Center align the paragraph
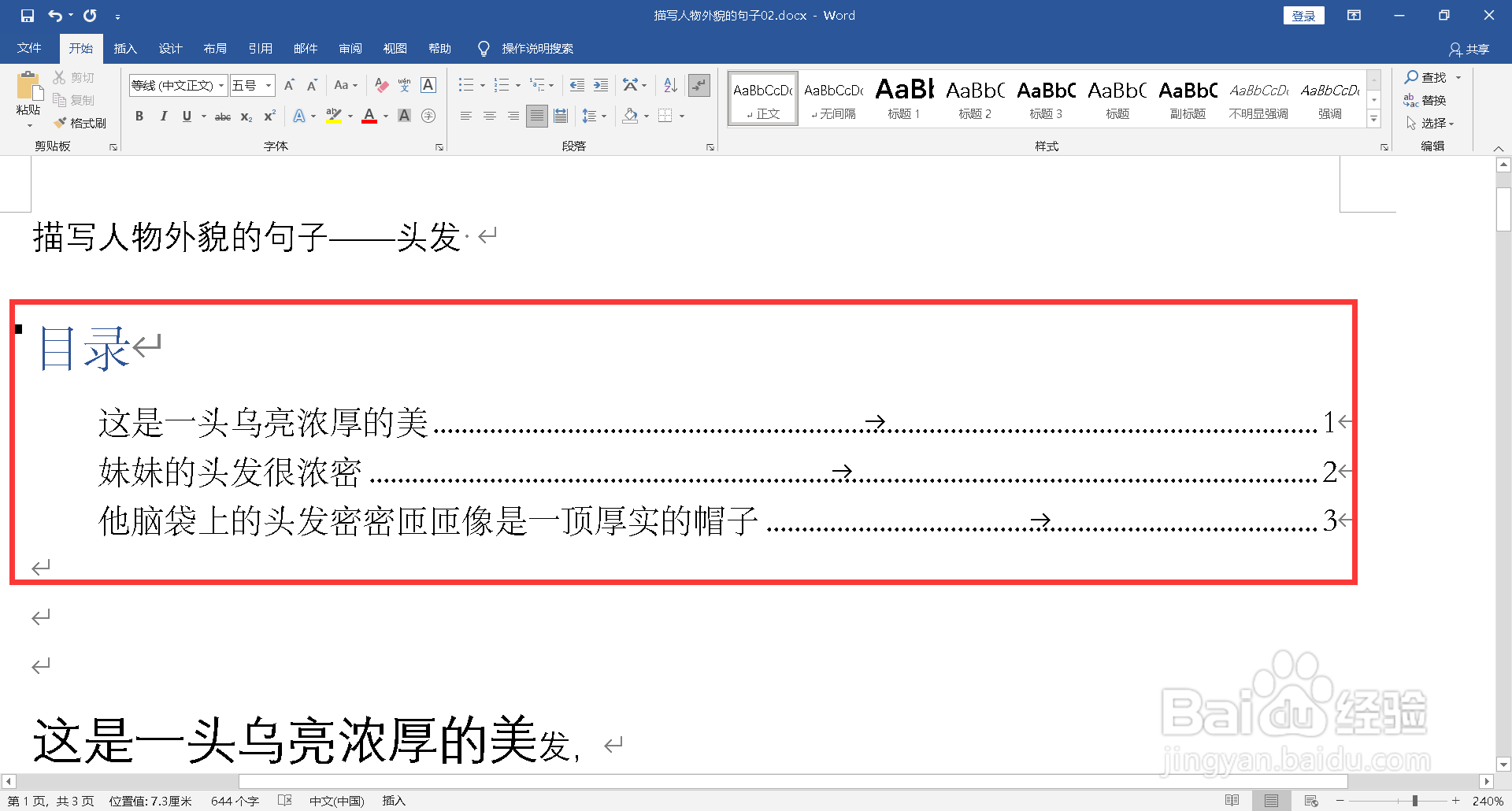The width and height of the screenshot is (1512, 811). click(490, 116)
